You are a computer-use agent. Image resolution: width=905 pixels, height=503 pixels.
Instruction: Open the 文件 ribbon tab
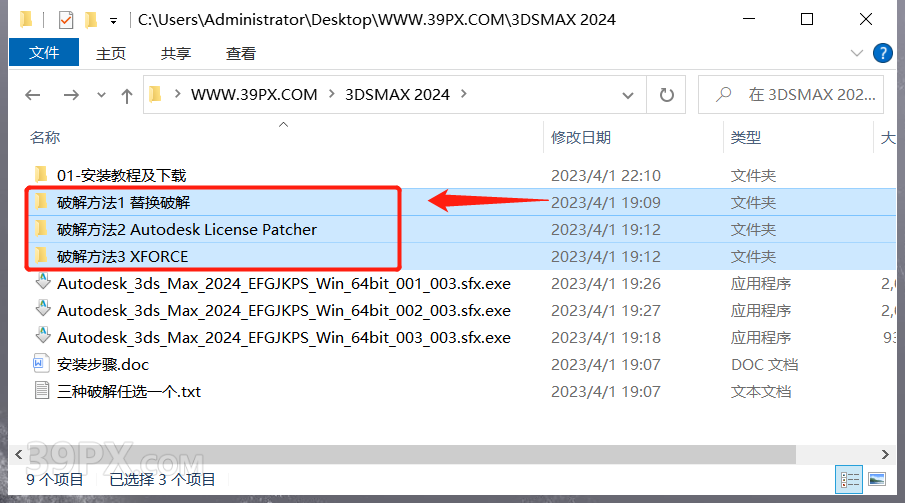tap(44, 53)
